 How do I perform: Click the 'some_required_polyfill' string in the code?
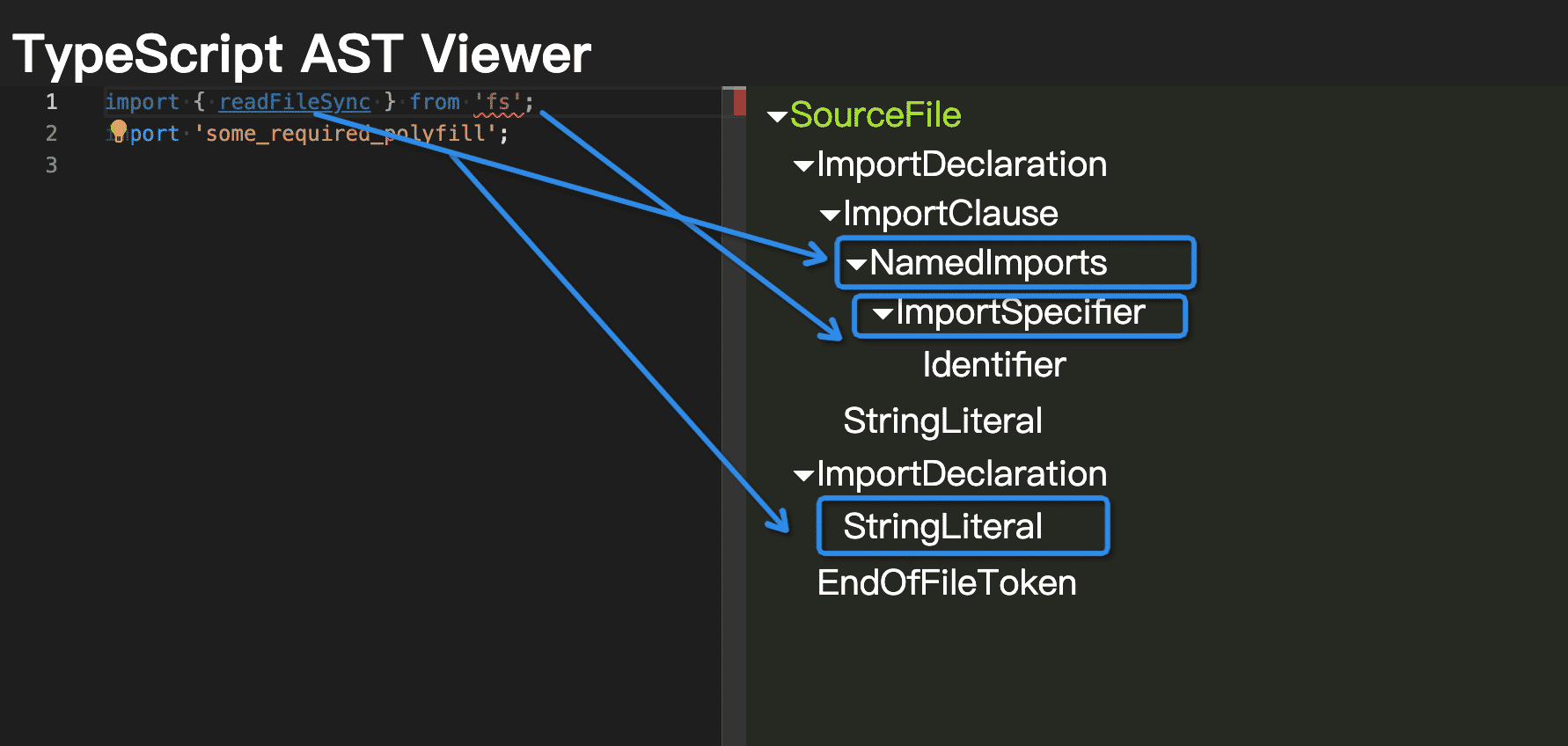pyautogui.click(x=346, y=134)
